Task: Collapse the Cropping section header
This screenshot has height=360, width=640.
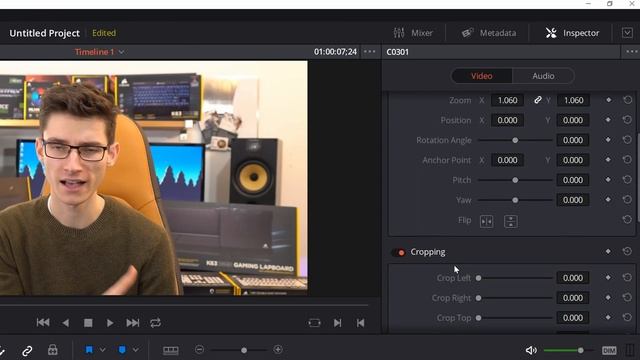Action: click(428, 252)
